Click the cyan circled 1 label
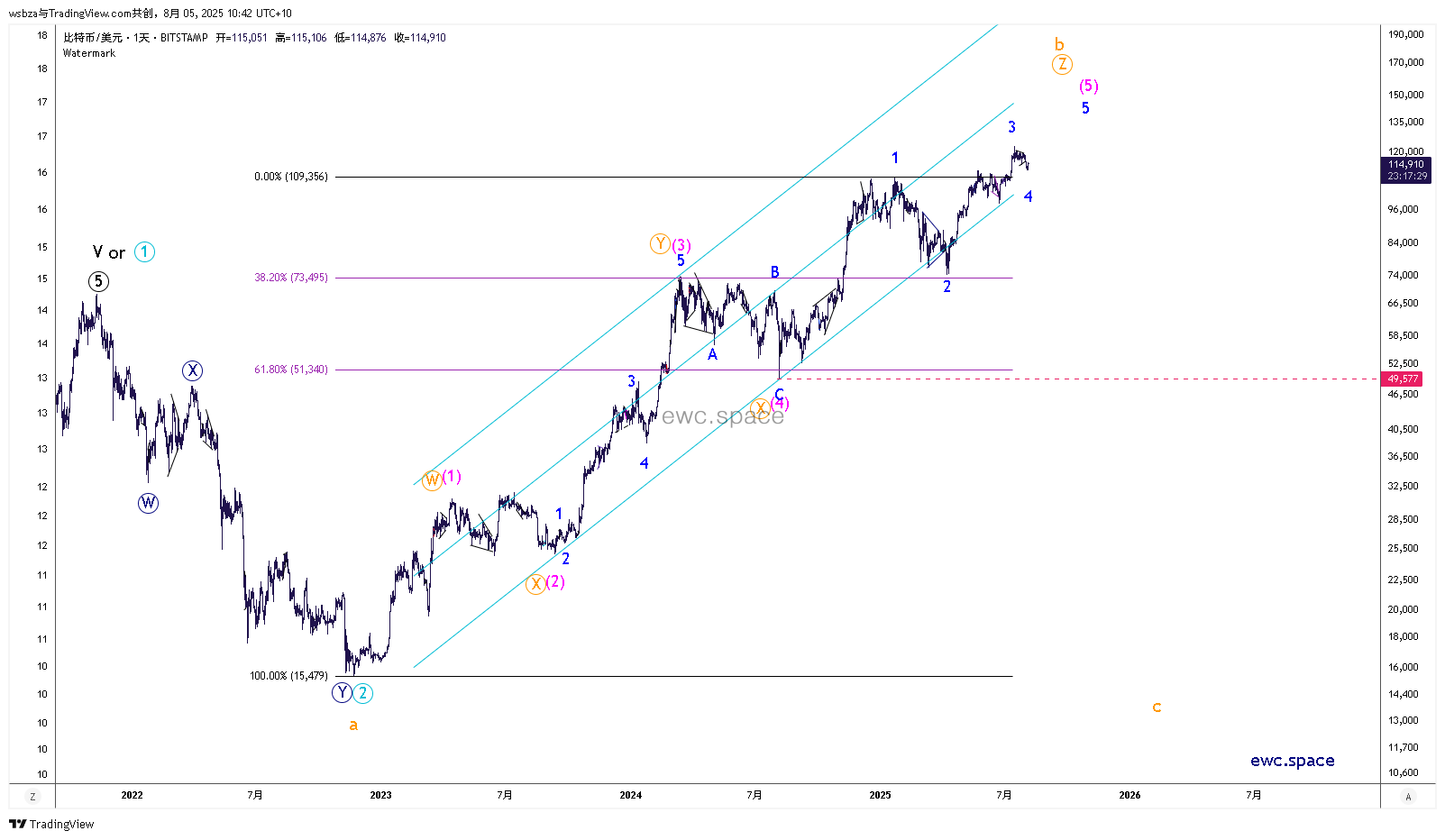 (x=145, y=252)
